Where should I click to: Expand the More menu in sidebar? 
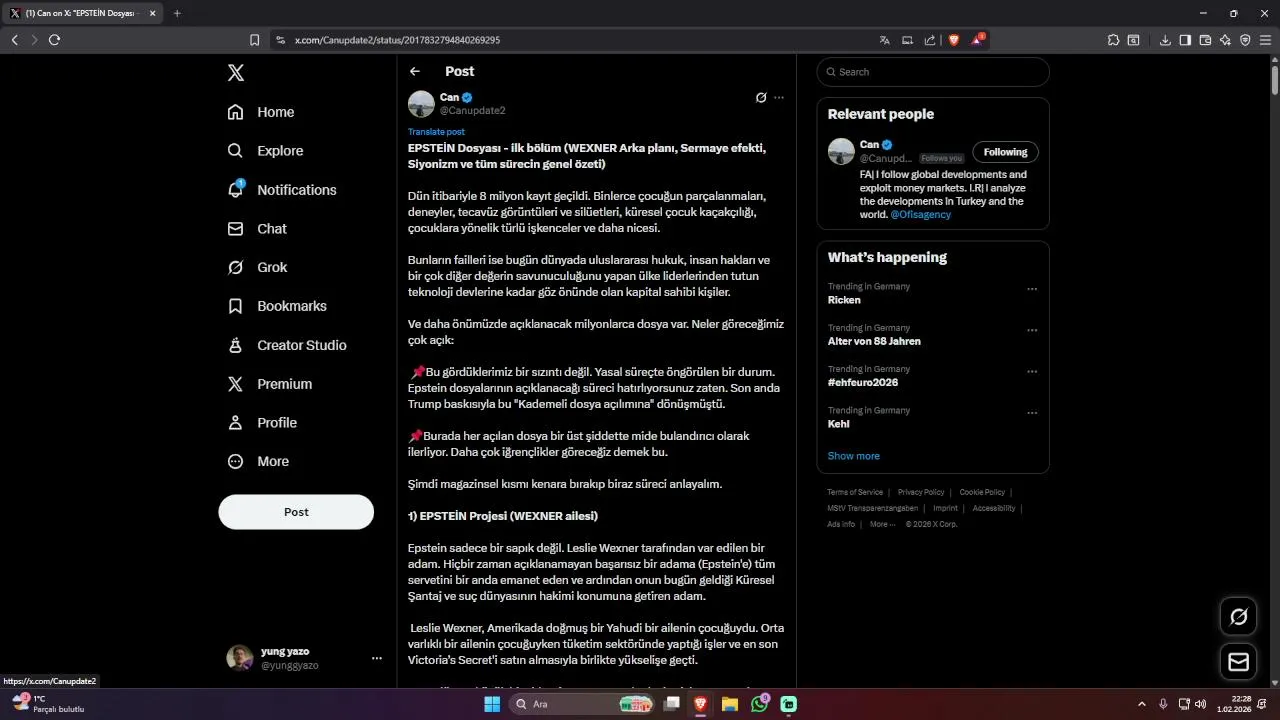tap(258, 461)
